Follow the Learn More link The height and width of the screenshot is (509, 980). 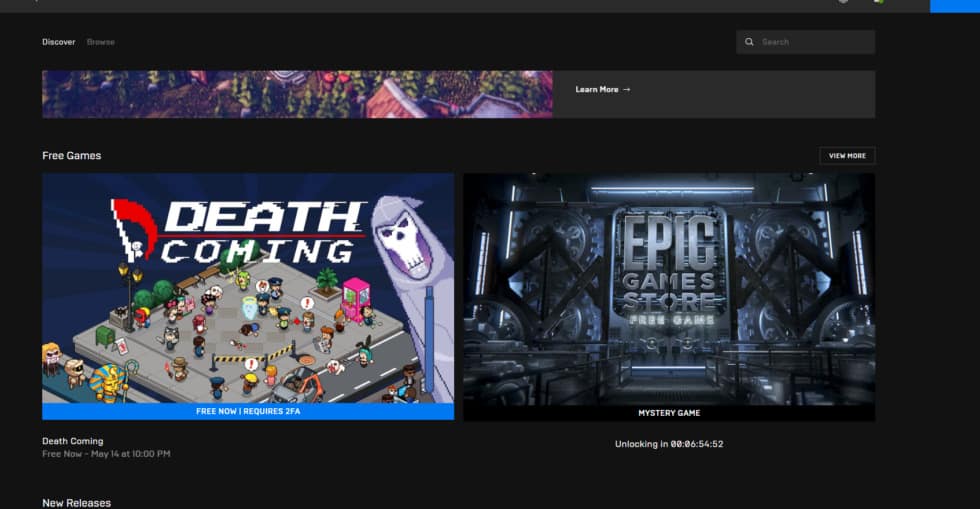[602, 89]
